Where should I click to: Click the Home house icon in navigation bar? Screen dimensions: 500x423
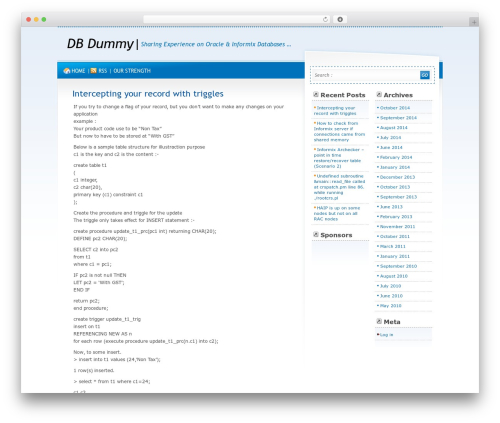click(x=67, y=71)
